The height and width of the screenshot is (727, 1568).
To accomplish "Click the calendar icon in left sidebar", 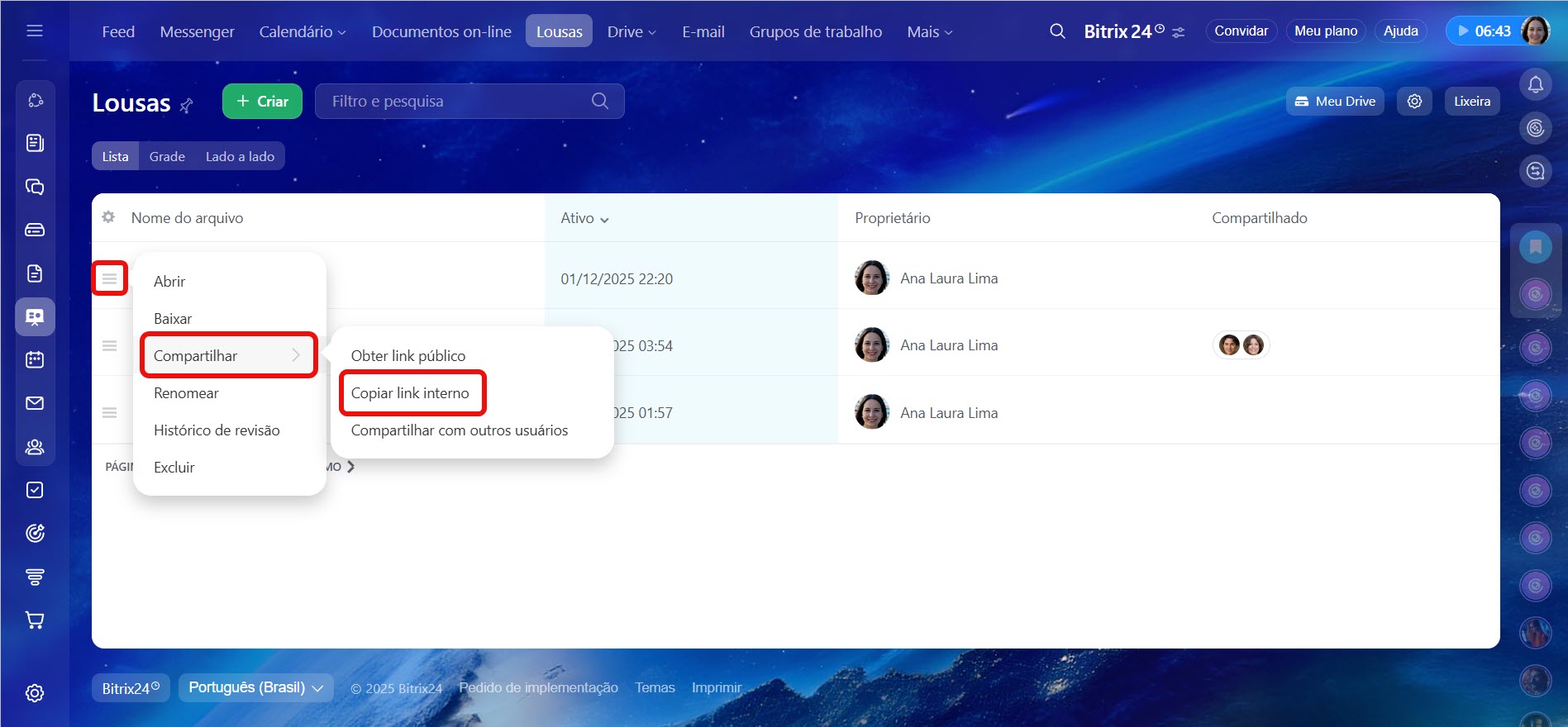I will tap(35, 360).
